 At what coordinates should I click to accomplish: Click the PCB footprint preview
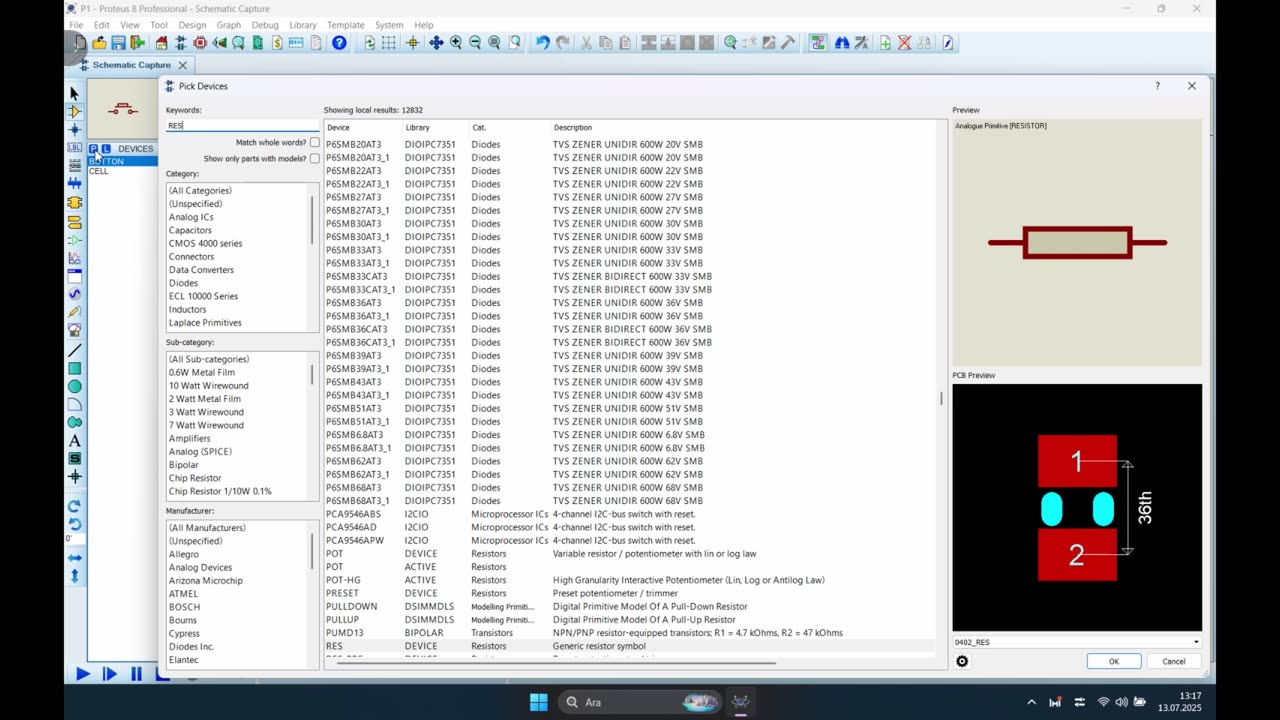click(1077, 508)
